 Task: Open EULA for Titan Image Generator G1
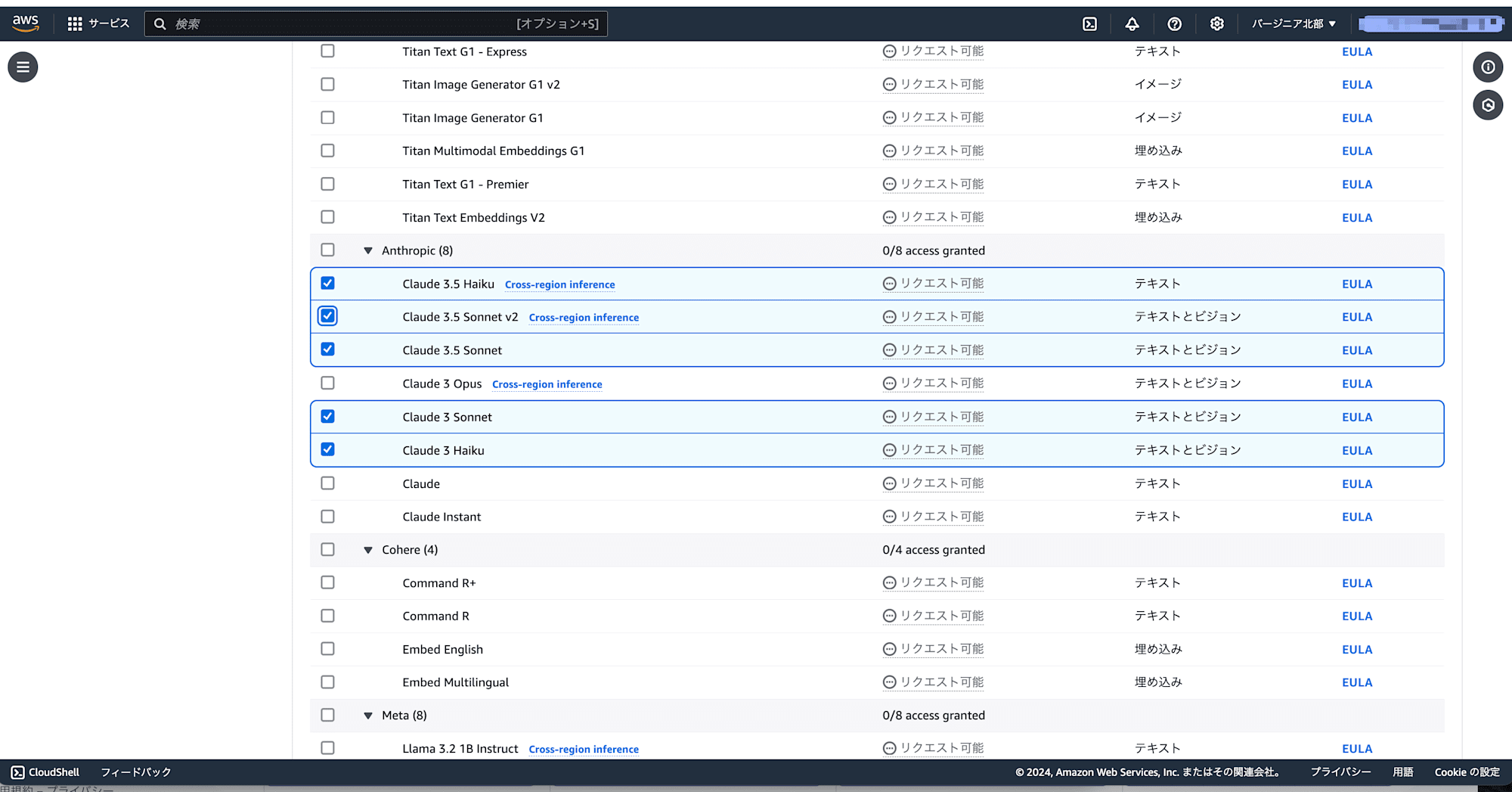click(1357, 118)
